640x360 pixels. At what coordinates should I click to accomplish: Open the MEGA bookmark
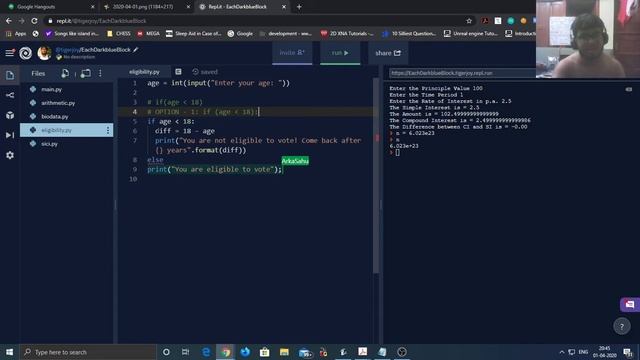(x=148, y=33)
